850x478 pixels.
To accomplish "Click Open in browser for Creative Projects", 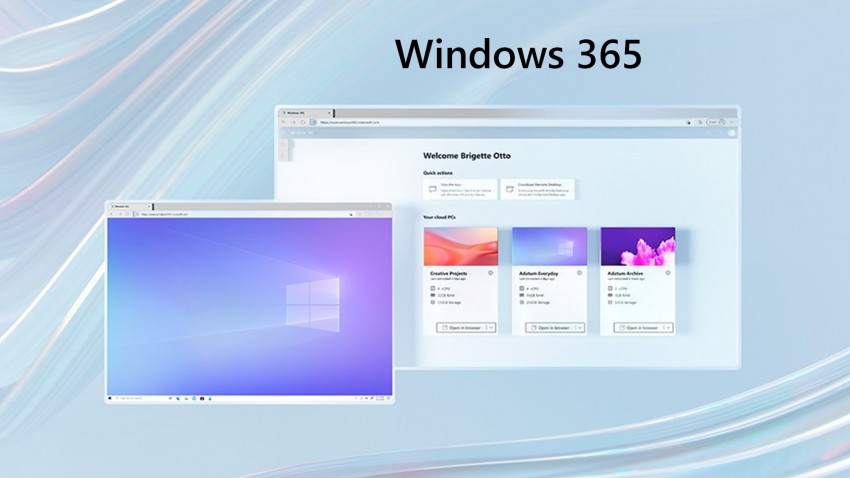I will [461, 328].
